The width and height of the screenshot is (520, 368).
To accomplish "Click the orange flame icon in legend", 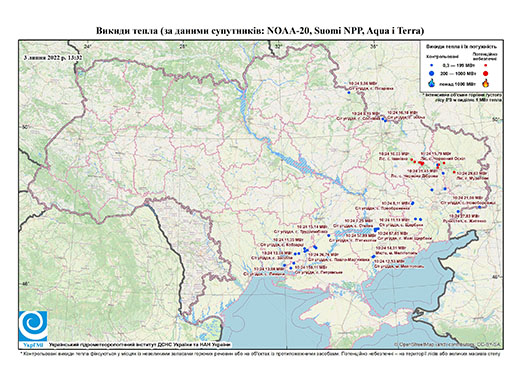I will (x=486, y=83).
